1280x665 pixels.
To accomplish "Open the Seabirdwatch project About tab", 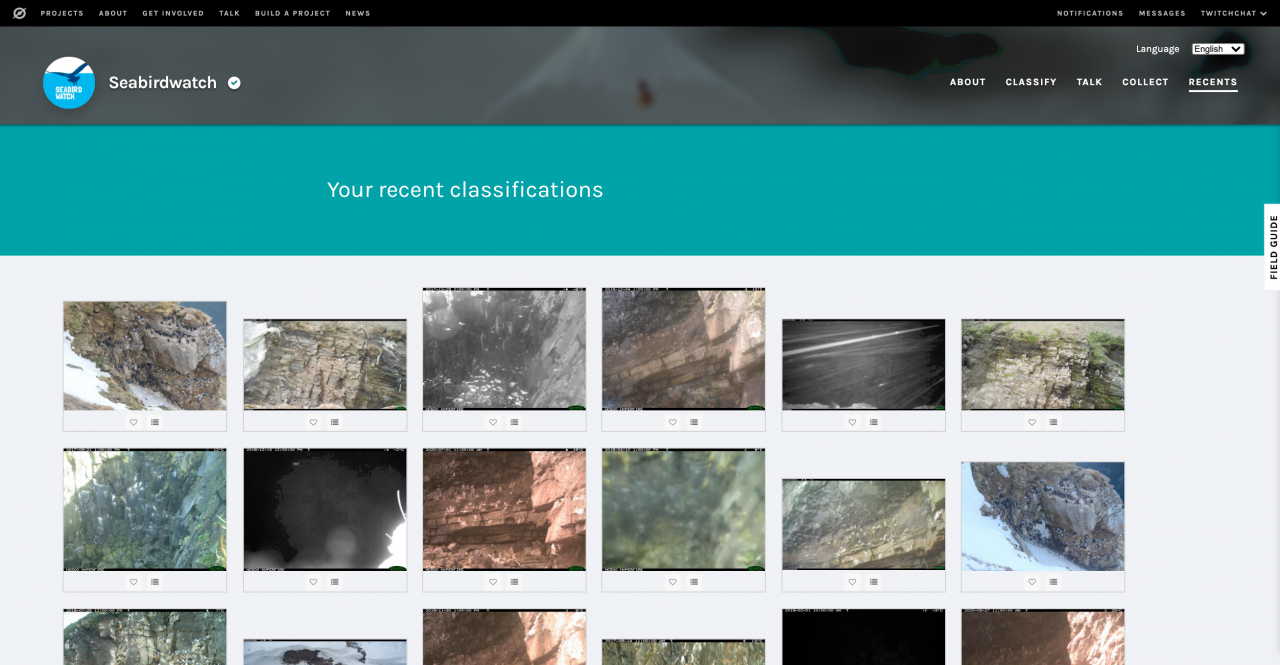I will (x=968, y=82).
